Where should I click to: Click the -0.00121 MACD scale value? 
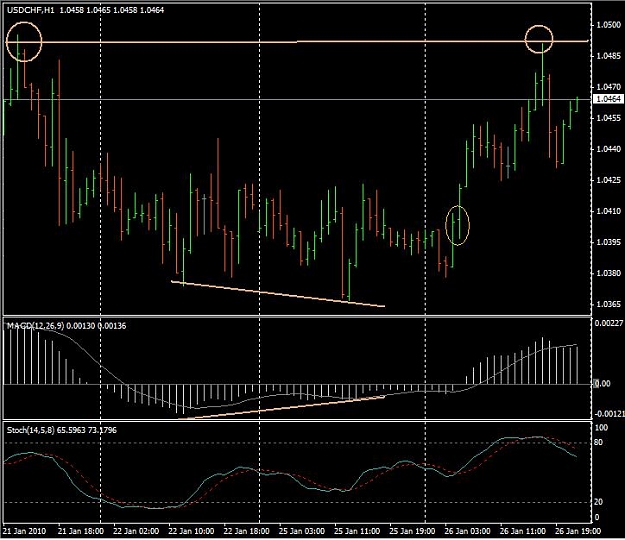[609, 414]
